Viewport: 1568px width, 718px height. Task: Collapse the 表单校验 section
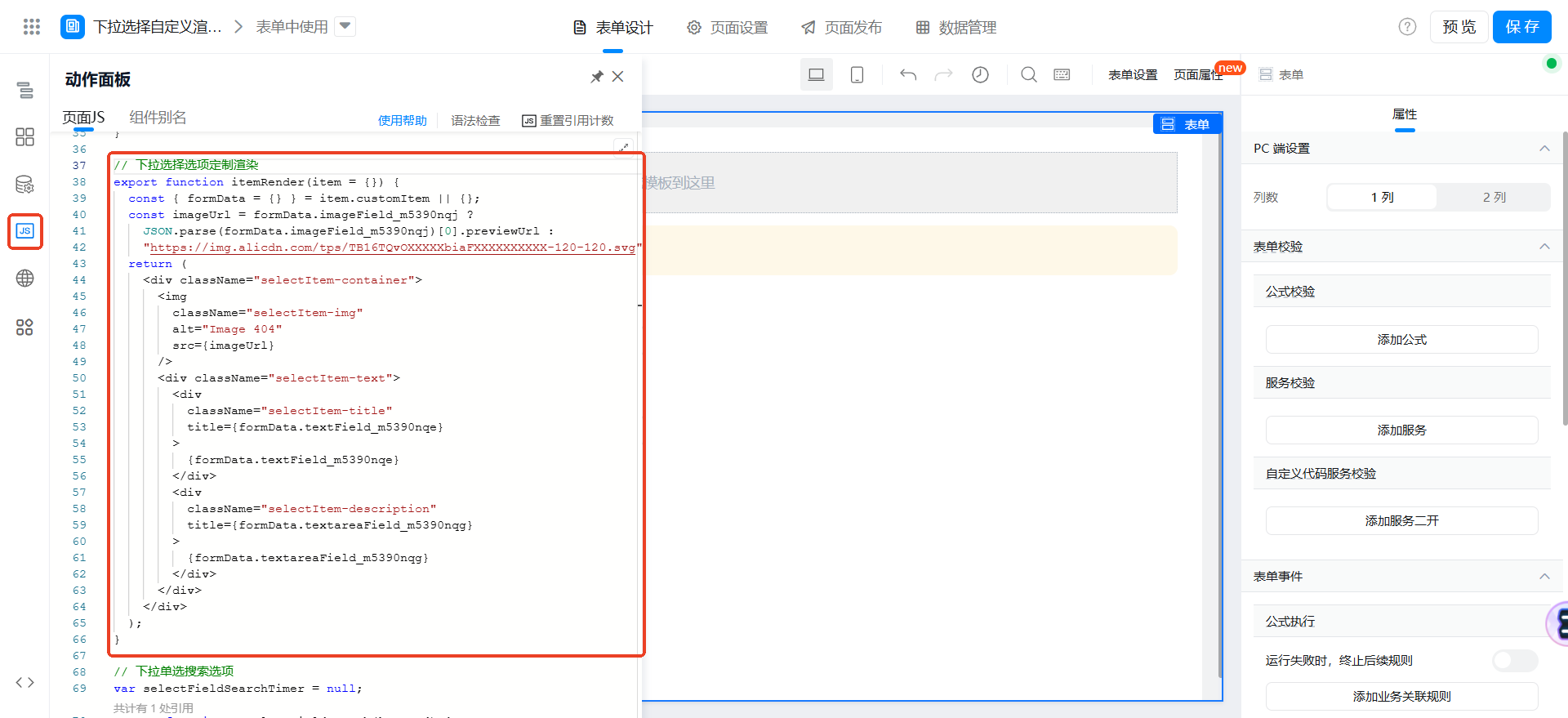pyautogui.click(x=1544, y=246)
